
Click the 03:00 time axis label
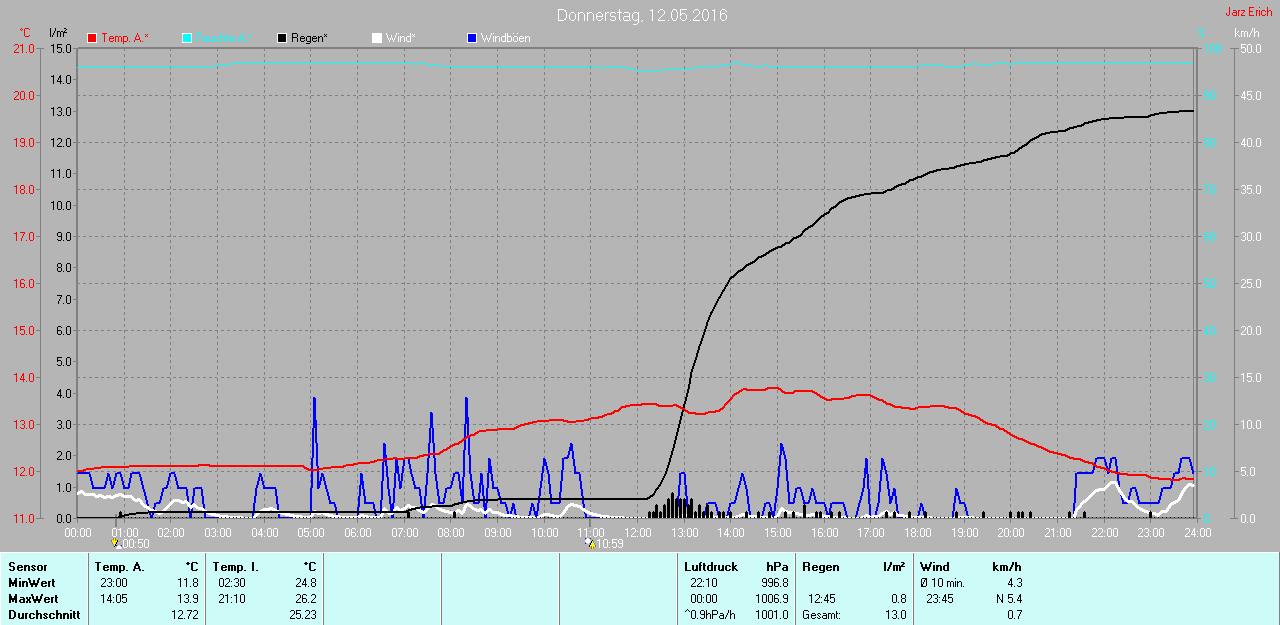pos(218,533)
